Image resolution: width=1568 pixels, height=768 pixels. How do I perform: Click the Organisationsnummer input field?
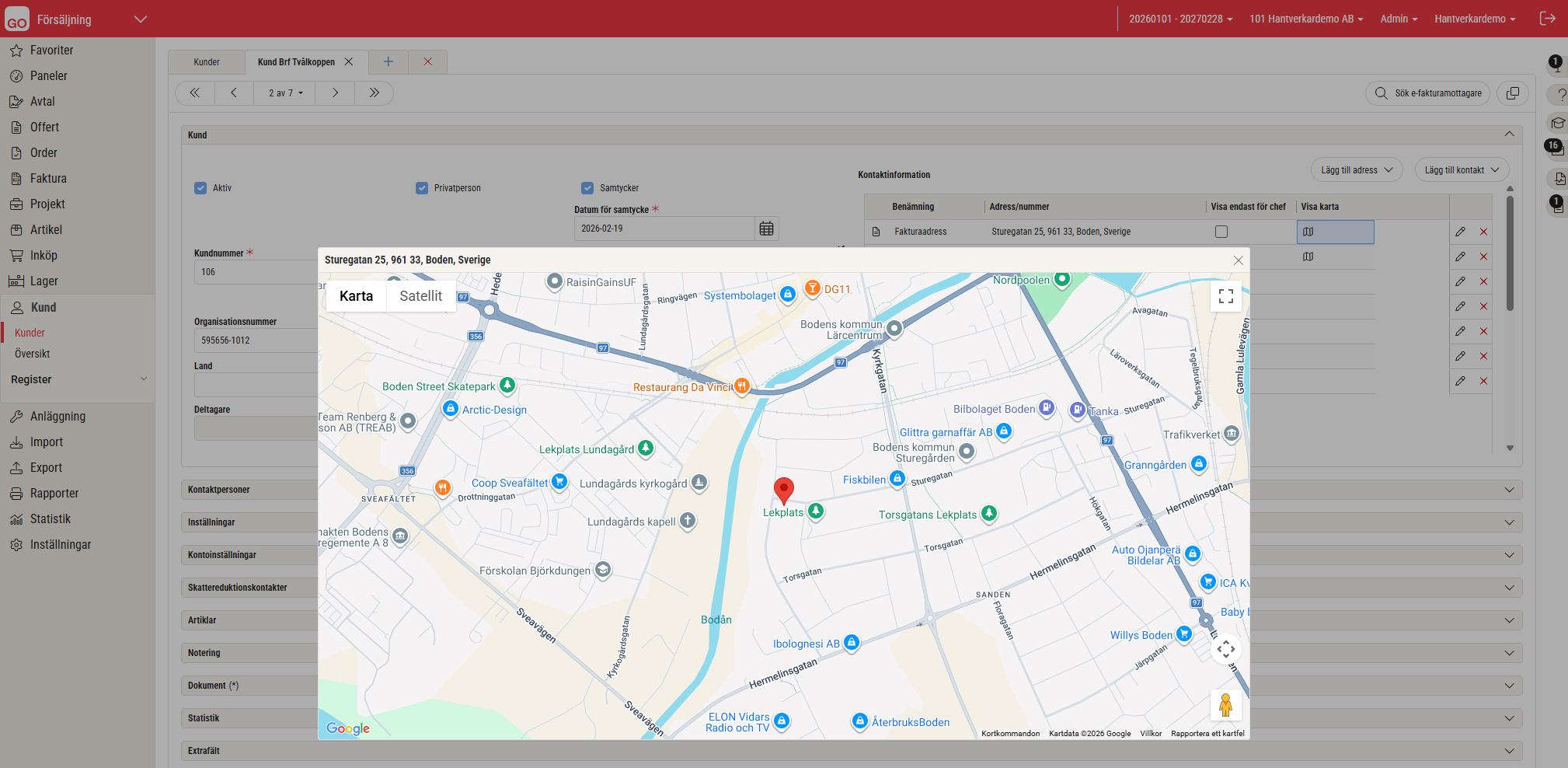coord(256,340)
